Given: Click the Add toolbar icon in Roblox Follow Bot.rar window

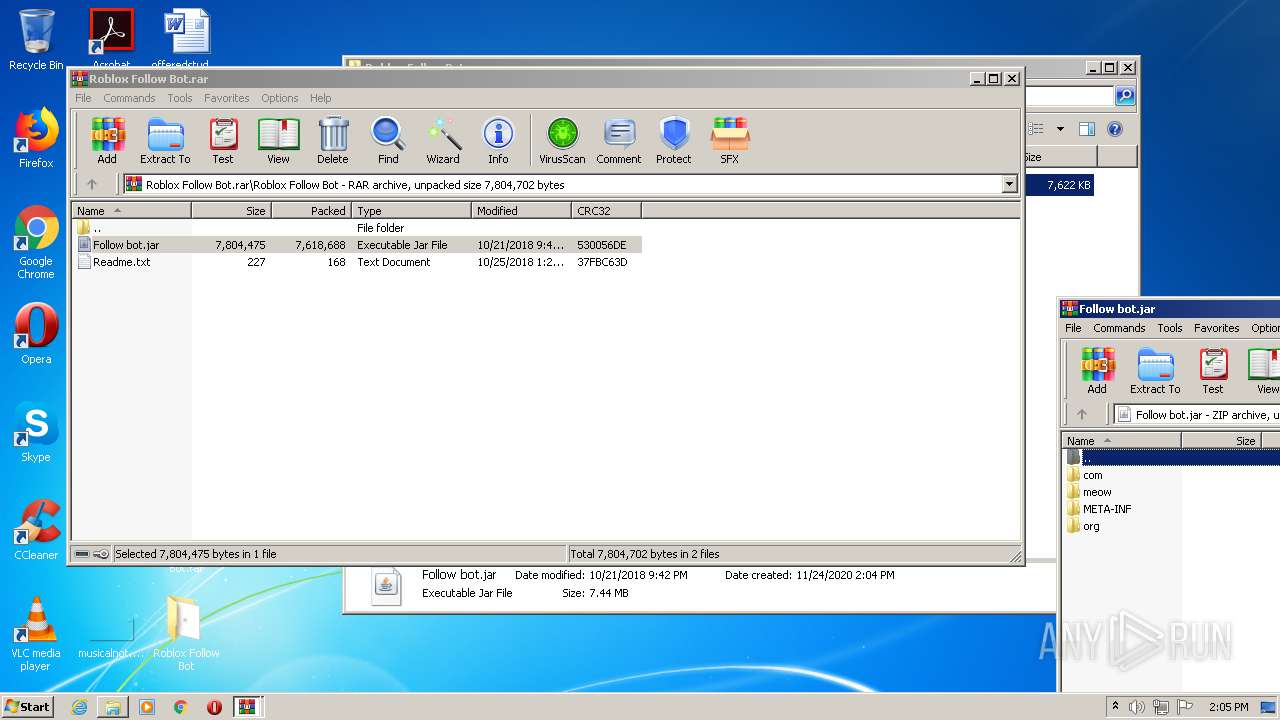Looking at the screenshot, I should 107,140.
